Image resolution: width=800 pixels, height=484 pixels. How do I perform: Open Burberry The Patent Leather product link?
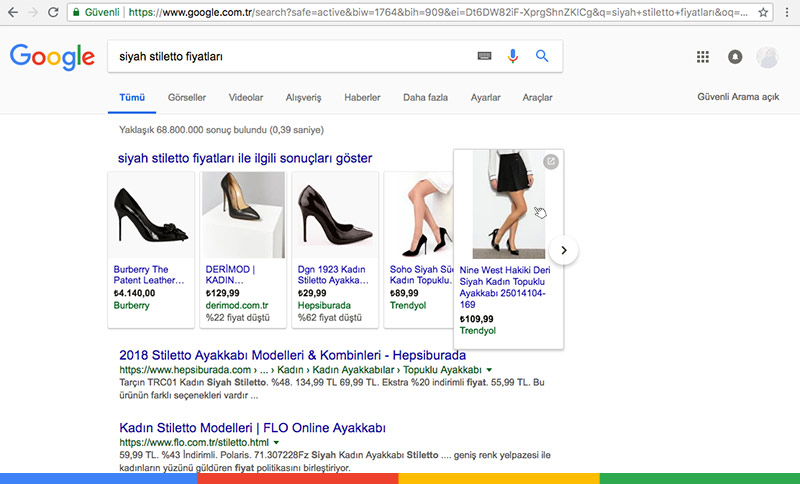148,274
